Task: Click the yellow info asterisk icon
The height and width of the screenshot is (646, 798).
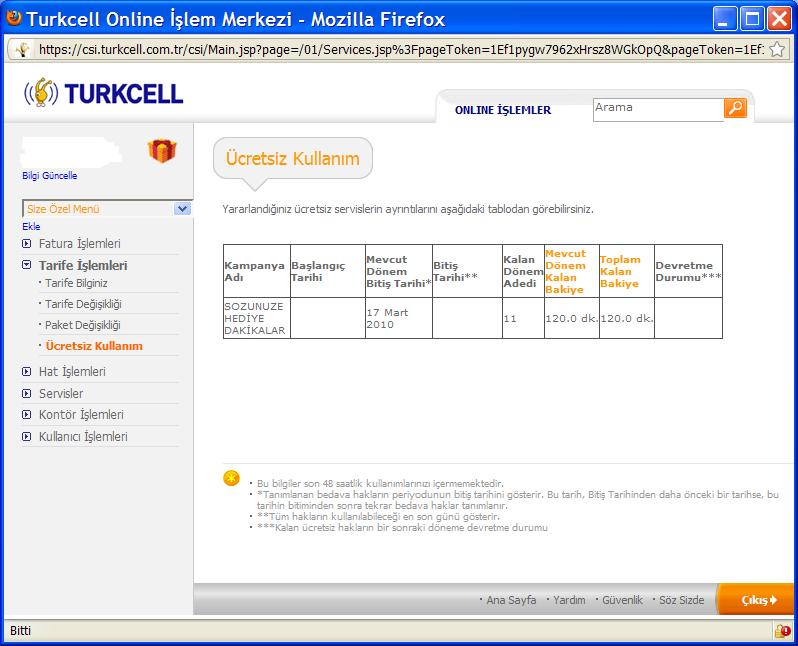Action: tap(232, 478)
